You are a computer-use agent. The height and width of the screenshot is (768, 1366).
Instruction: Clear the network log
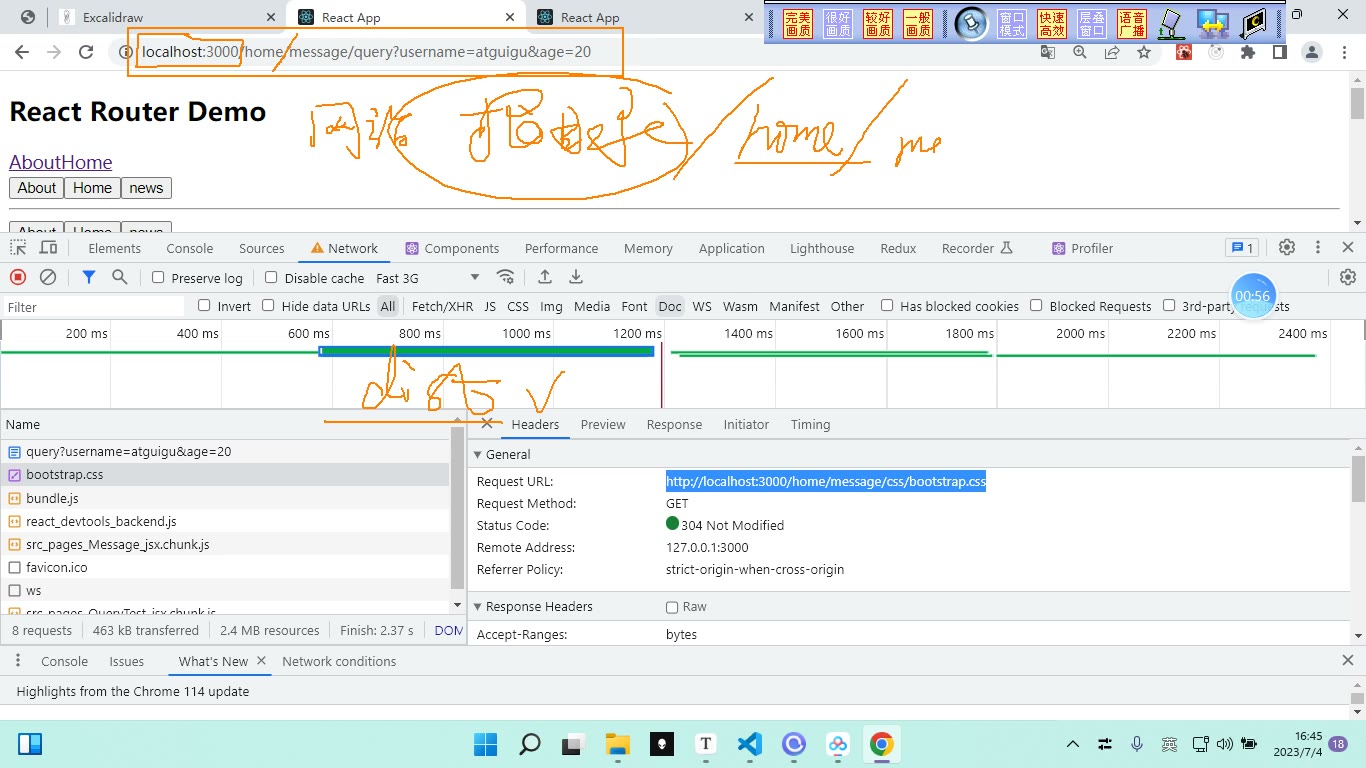[48, 277]
